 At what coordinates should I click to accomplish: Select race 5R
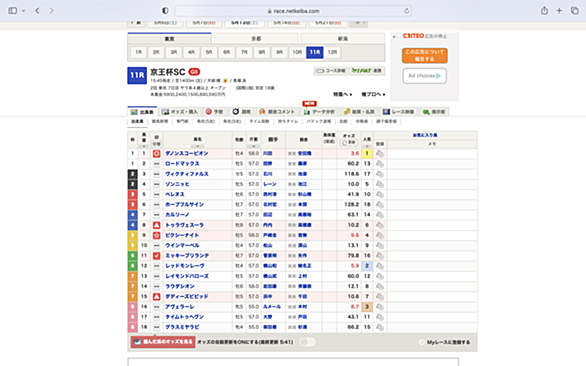209,52
